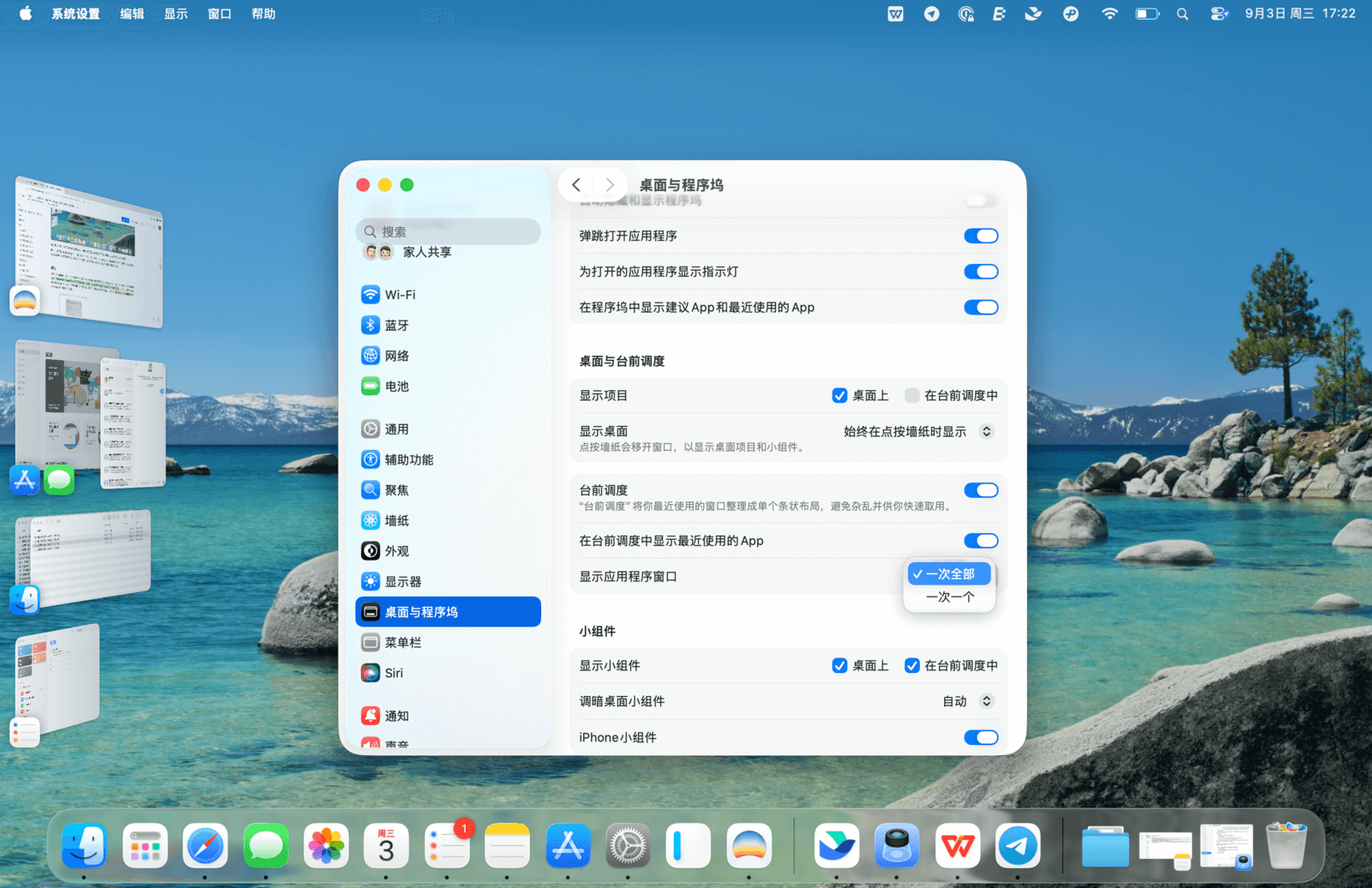Image resolution: width=1372 pixels, height=888 pixels.
Task: Click Control Center icon in menu bar
Action: point(1219,14)
